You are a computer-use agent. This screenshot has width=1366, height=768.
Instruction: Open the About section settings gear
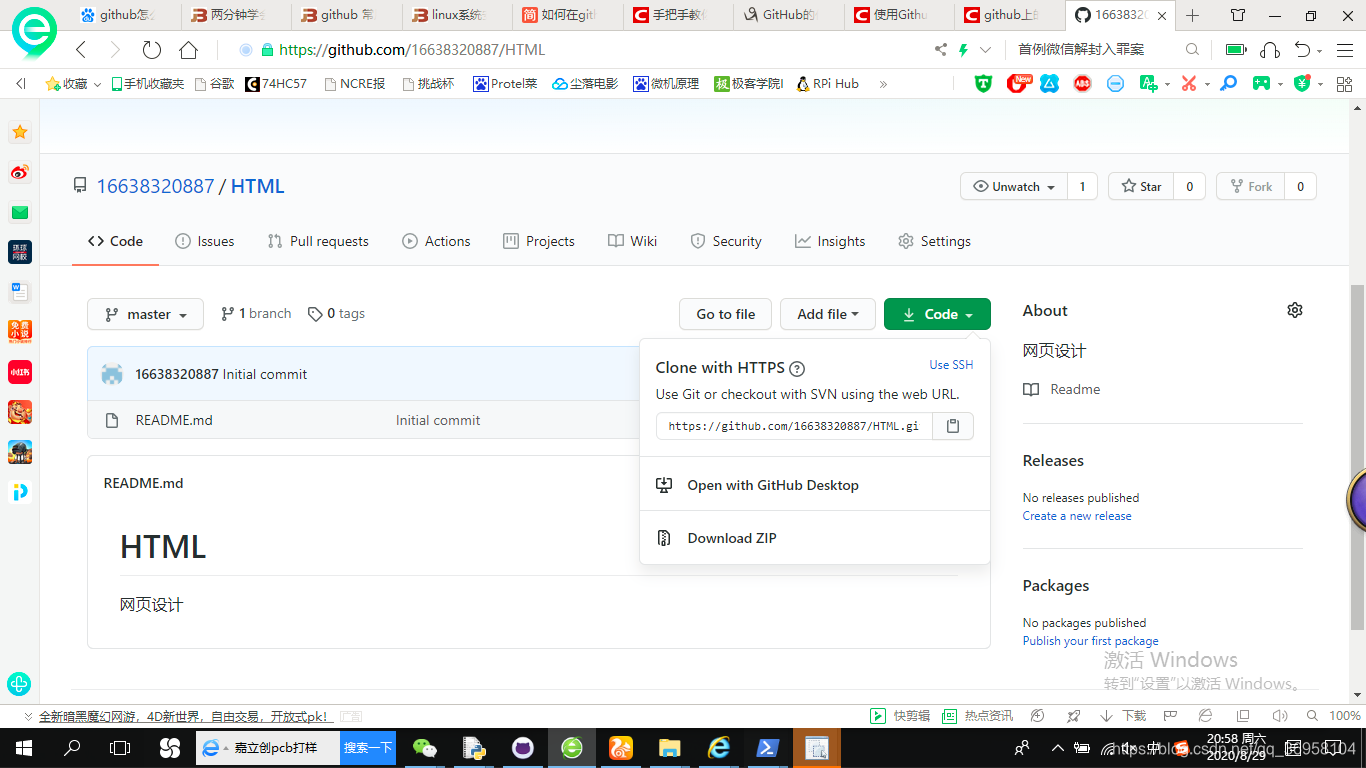click(x=1295, y=310)
